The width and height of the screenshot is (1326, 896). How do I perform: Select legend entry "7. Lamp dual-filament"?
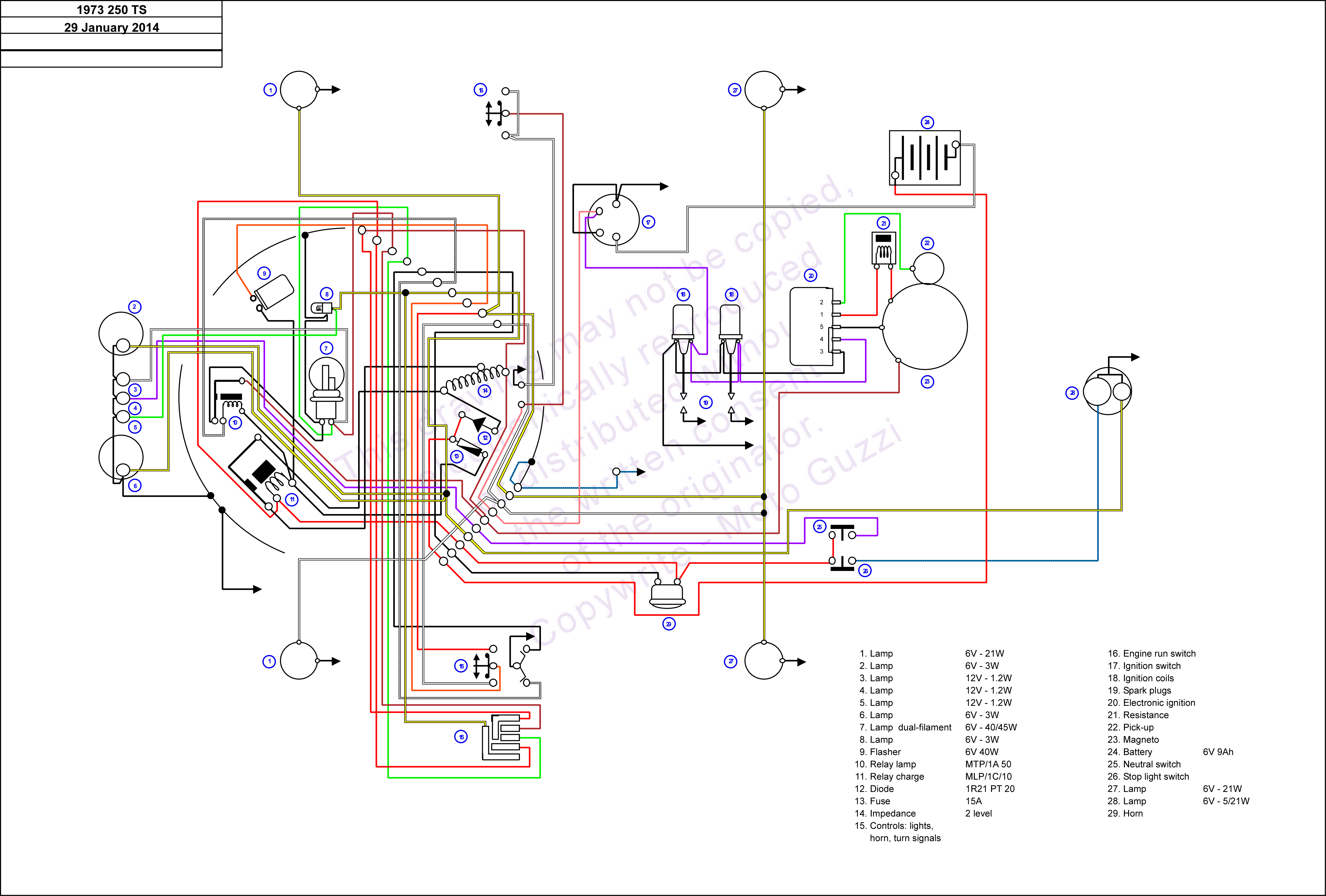click(x=905, y=727)
